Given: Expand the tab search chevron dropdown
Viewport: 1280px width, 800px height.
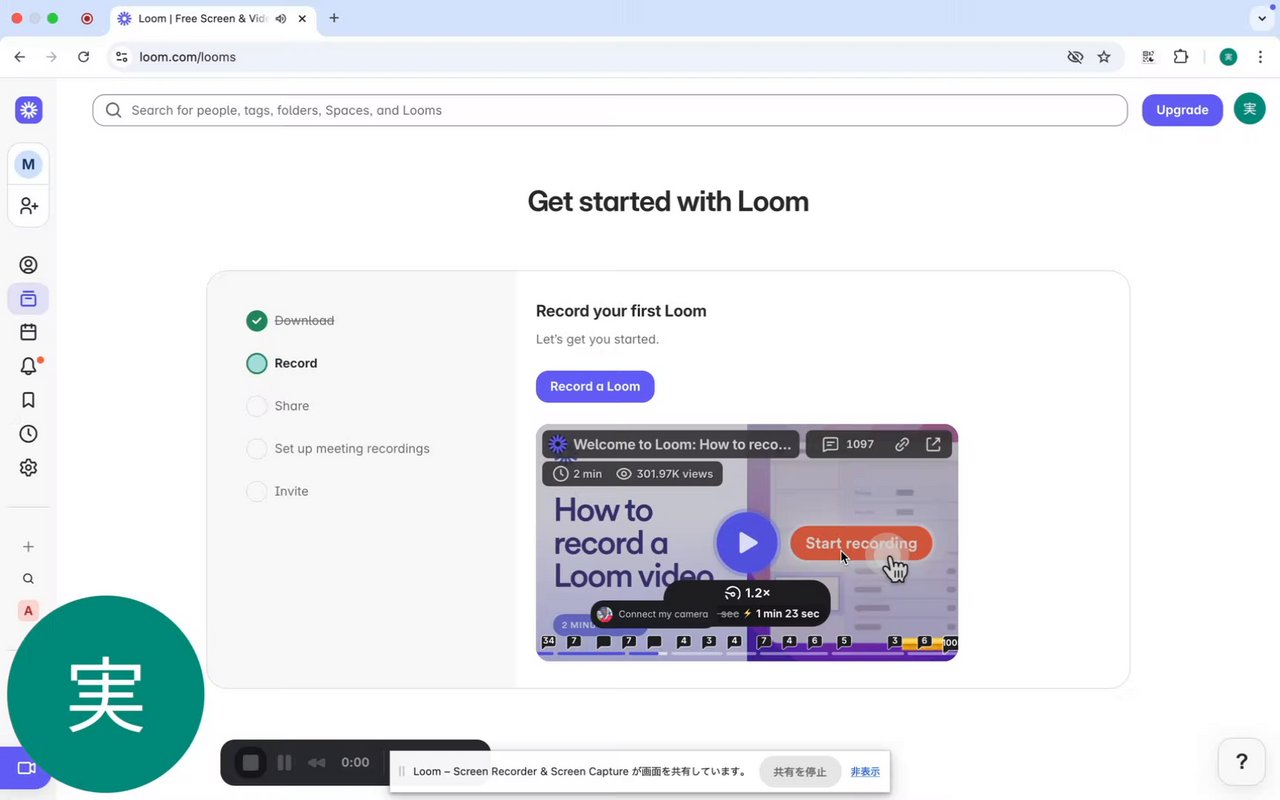Looking at the screenshot, I should pos(1260,18).
